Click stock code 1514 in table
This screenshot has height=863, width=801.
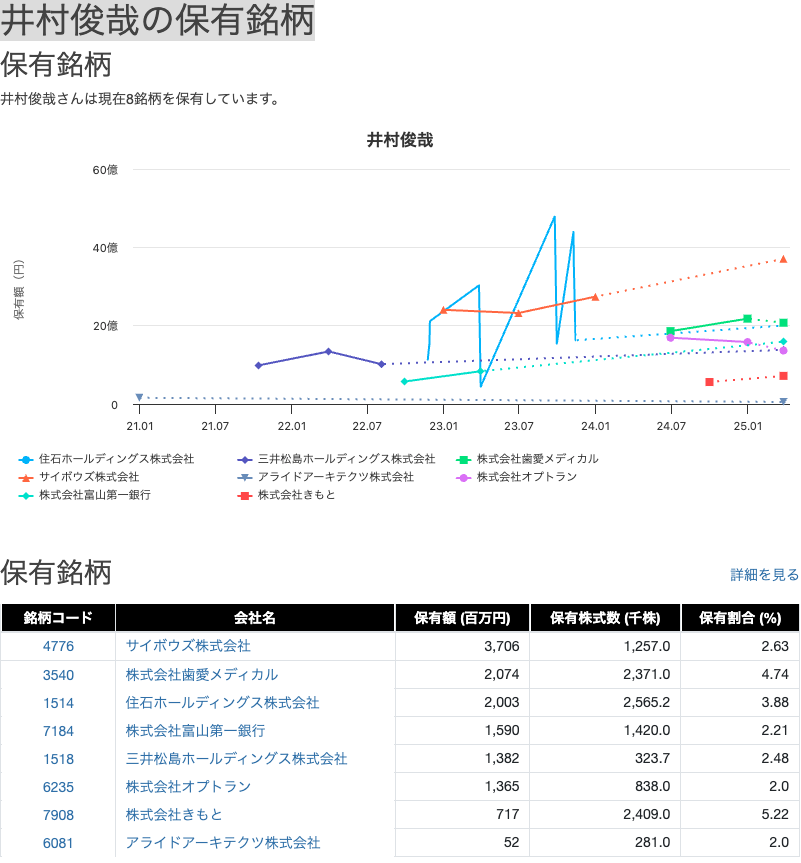point(58,703)
